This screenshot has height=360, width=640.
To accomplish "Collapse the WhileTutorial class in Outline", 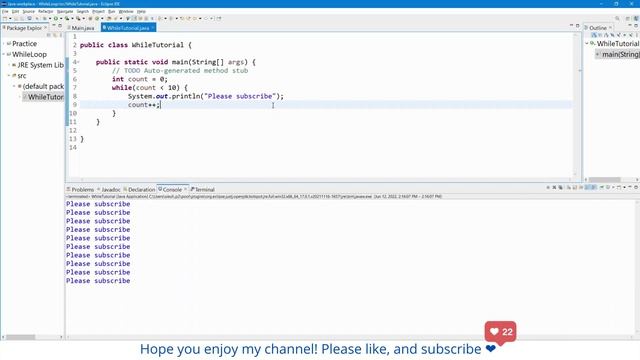I will [587, 43].
